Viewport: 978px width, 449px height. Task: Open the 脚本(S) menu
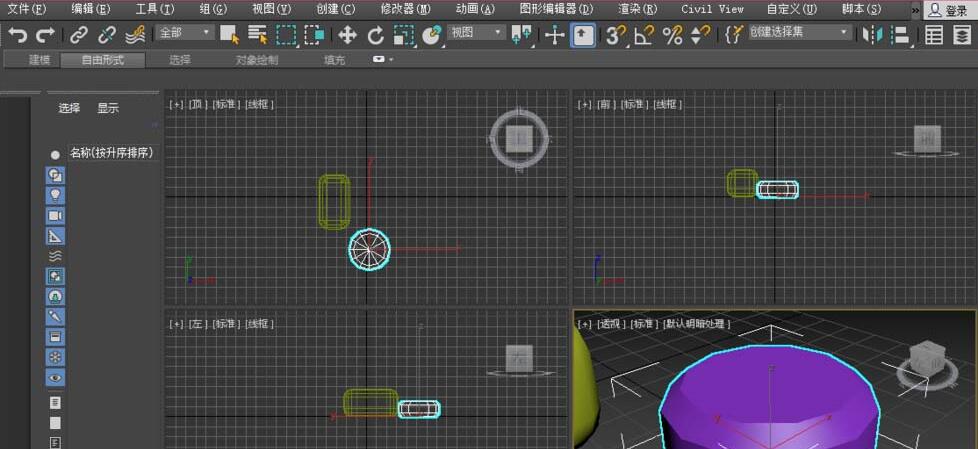(861, 9)
